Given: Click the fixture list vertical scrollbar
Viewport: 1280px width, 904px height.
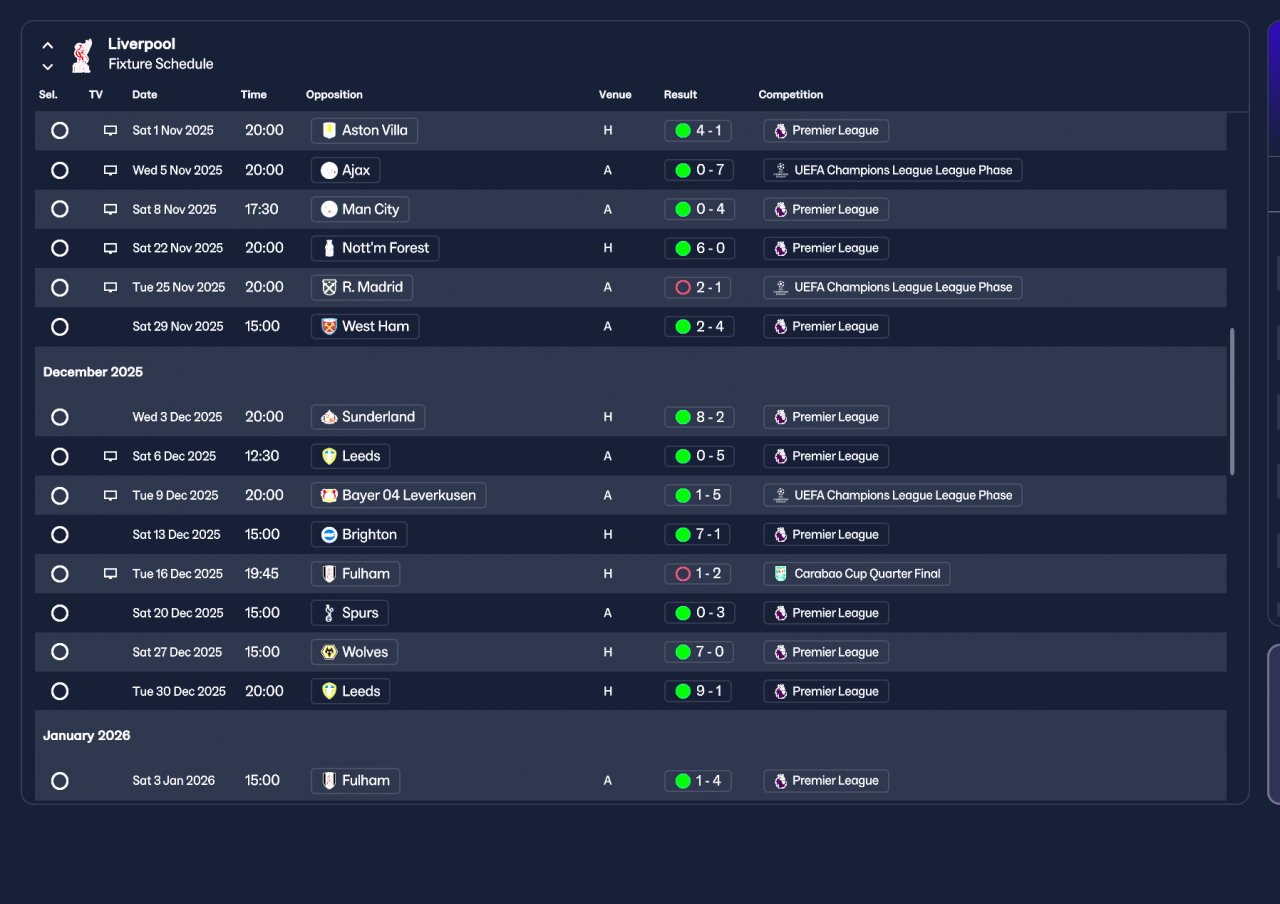Looking at the screenshot, I should click(1232, 401).
